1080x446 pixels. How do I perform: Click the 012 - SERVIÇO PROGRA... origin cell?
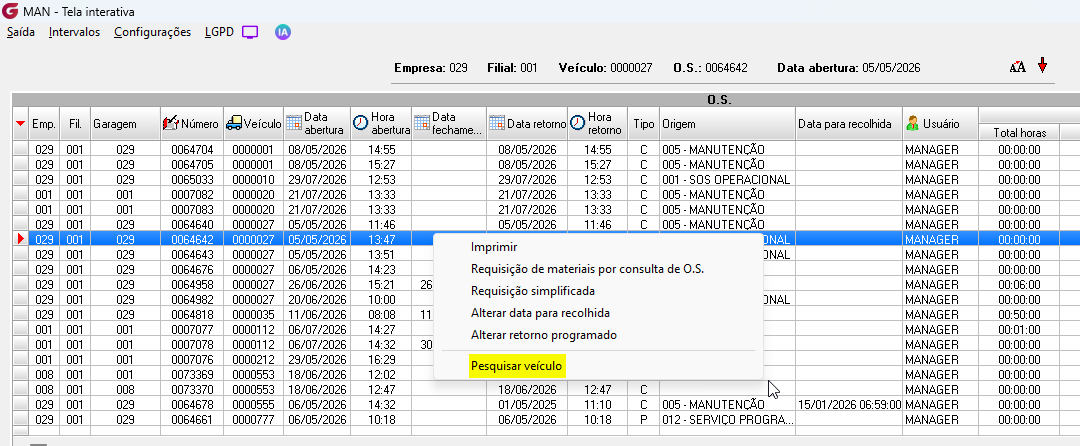click(x=727, y=420)
